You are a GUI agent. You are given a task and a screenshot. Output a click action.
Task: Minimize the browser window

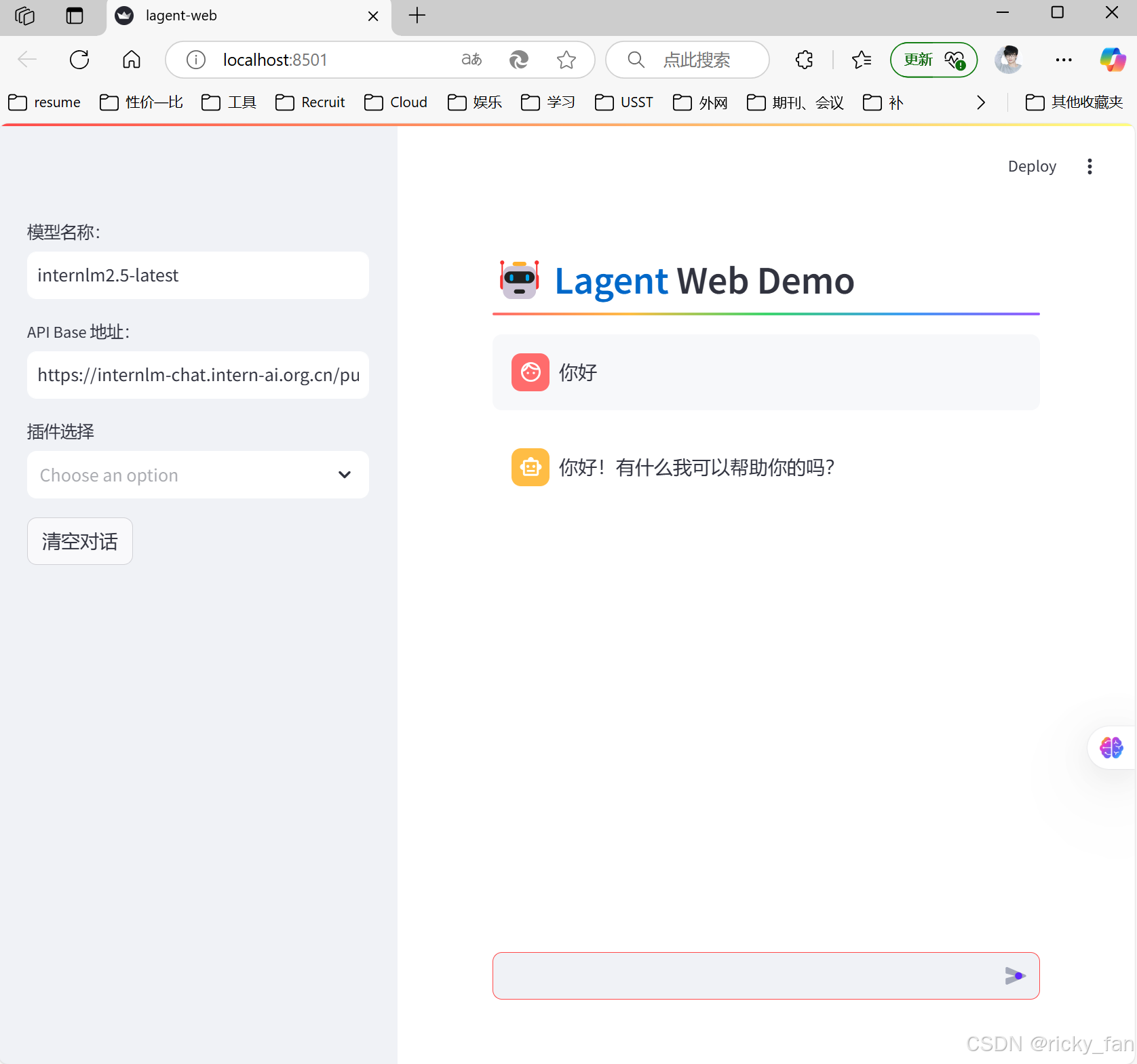(1003, 13)
